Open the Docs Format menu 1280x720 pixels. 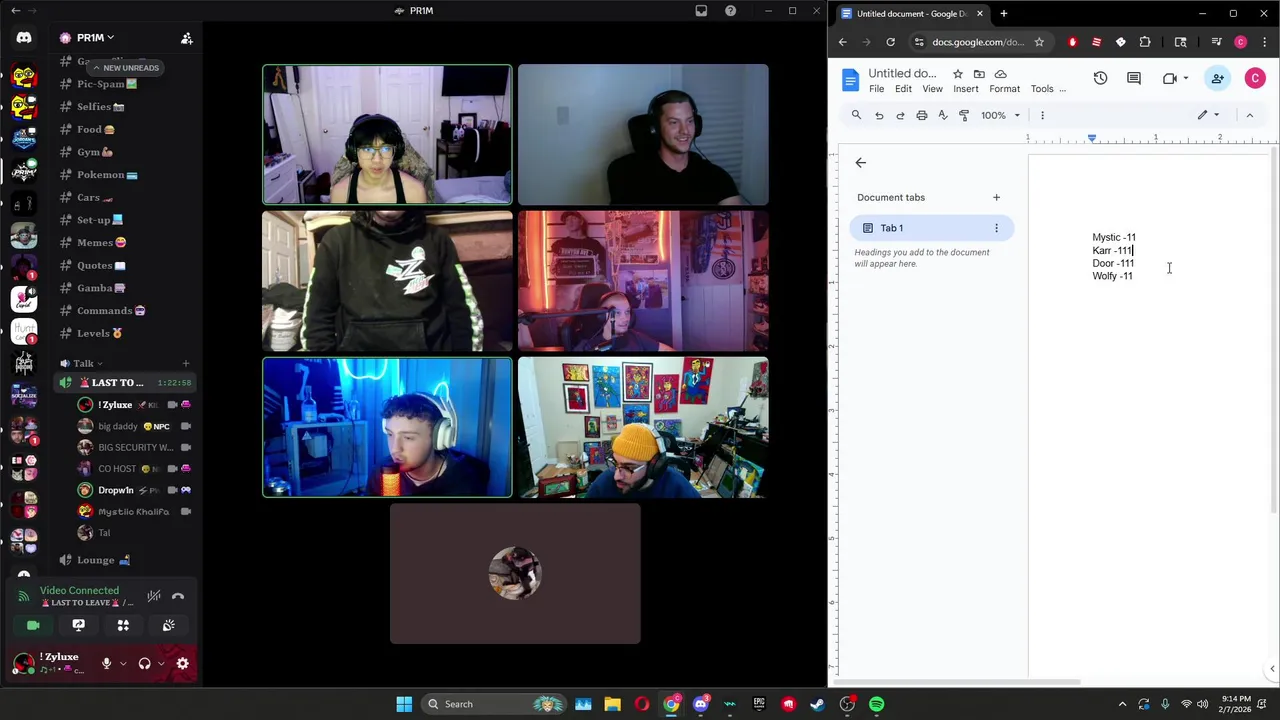[1004, 89]
